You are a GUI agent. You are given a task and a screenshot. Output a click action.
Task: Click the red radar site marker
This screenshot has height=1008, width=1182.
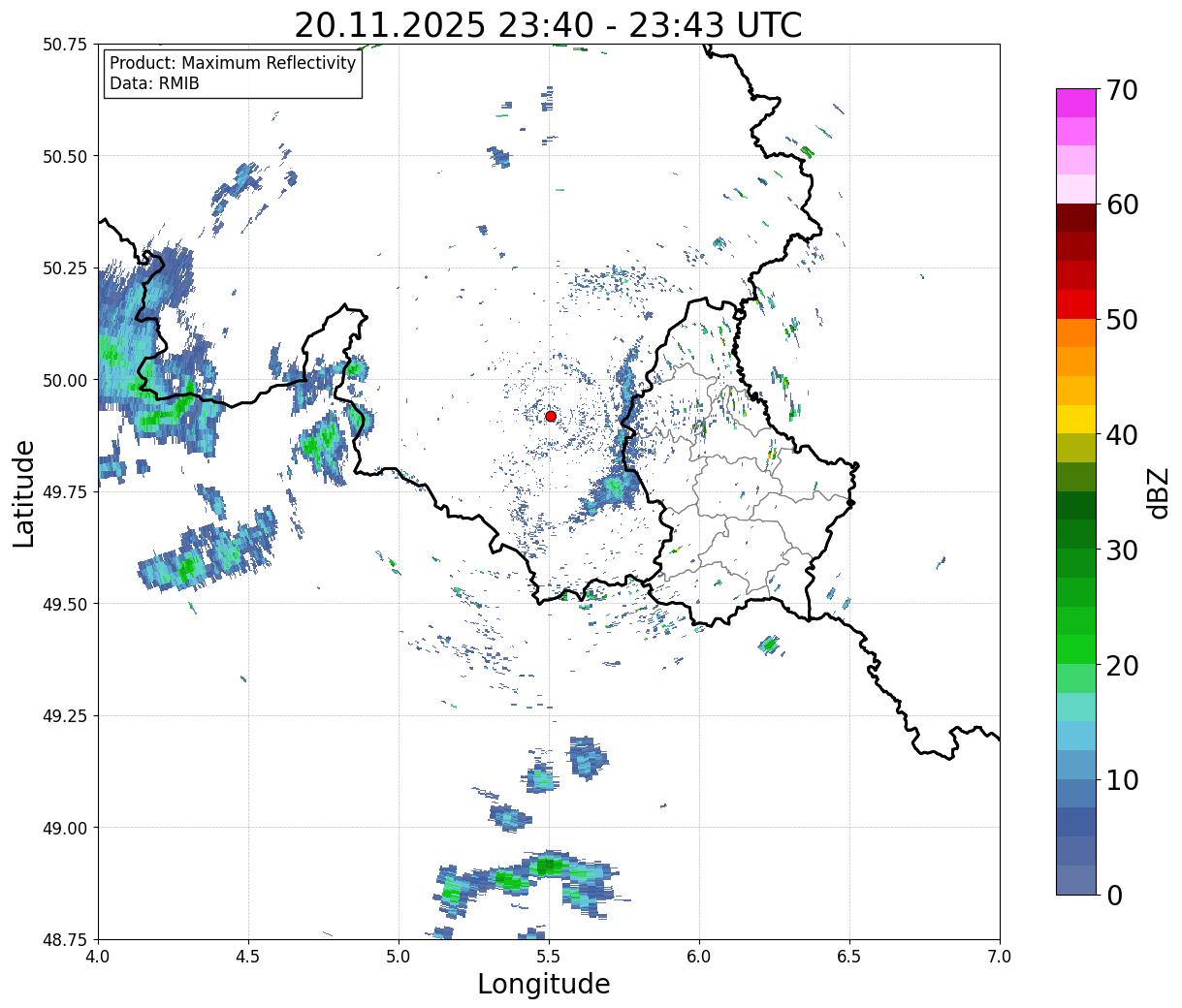pyautogui.click(x=550, y=416)
